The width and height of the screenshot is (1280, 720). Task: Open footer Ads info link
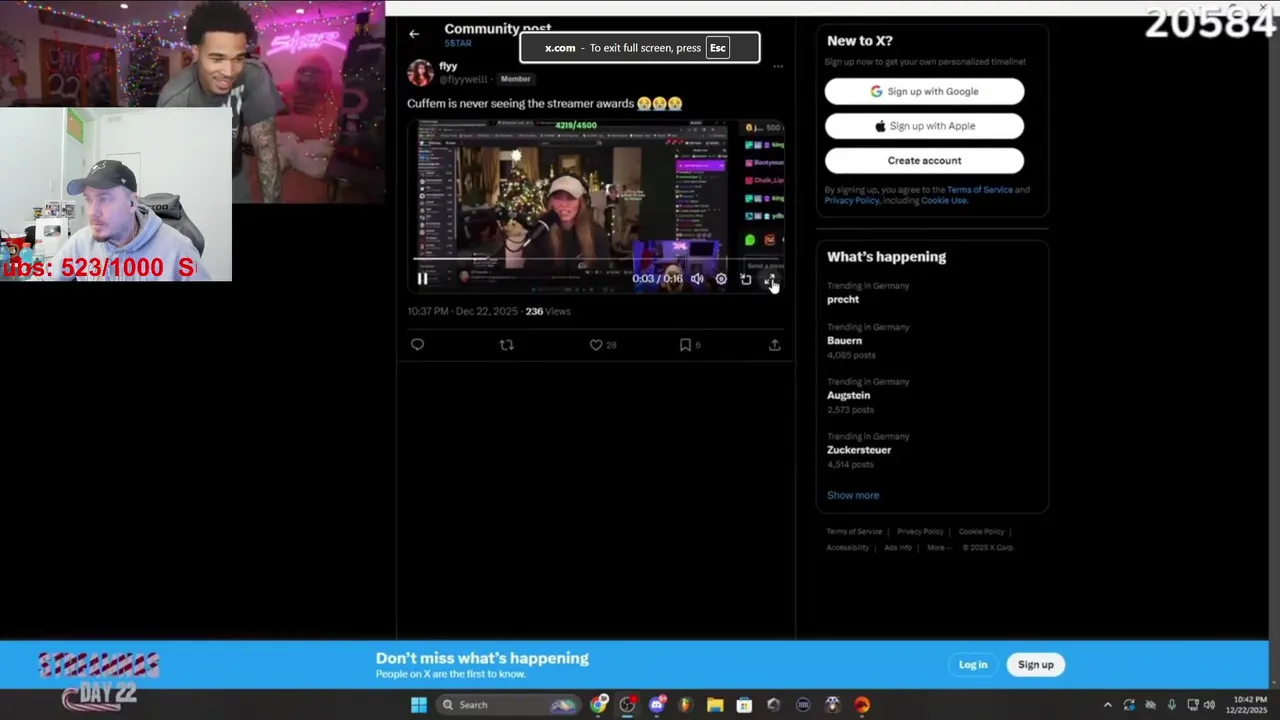coord(898,547)
